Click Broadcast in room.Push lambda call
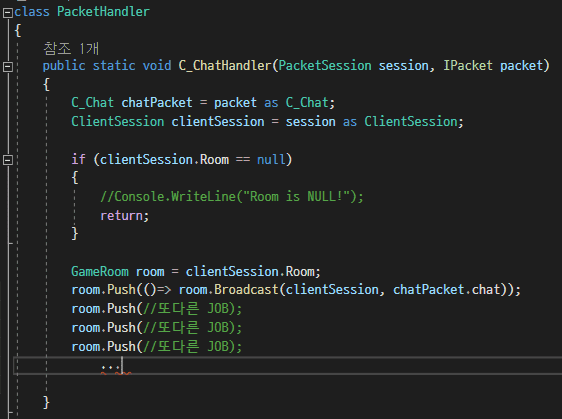Image resolution: width=562 pixels, height=419 pixels. coord(246,289)
